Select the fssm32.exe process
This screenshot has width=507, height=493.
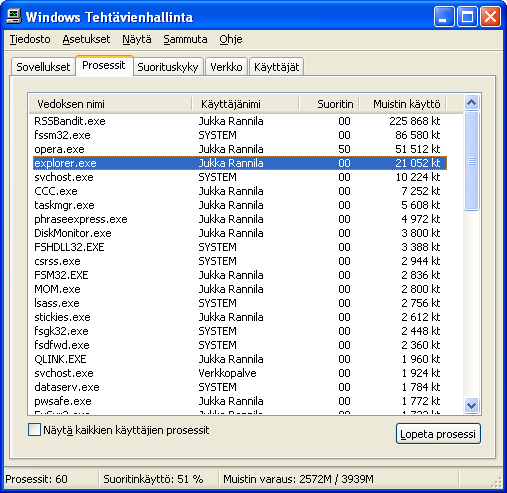240,135
